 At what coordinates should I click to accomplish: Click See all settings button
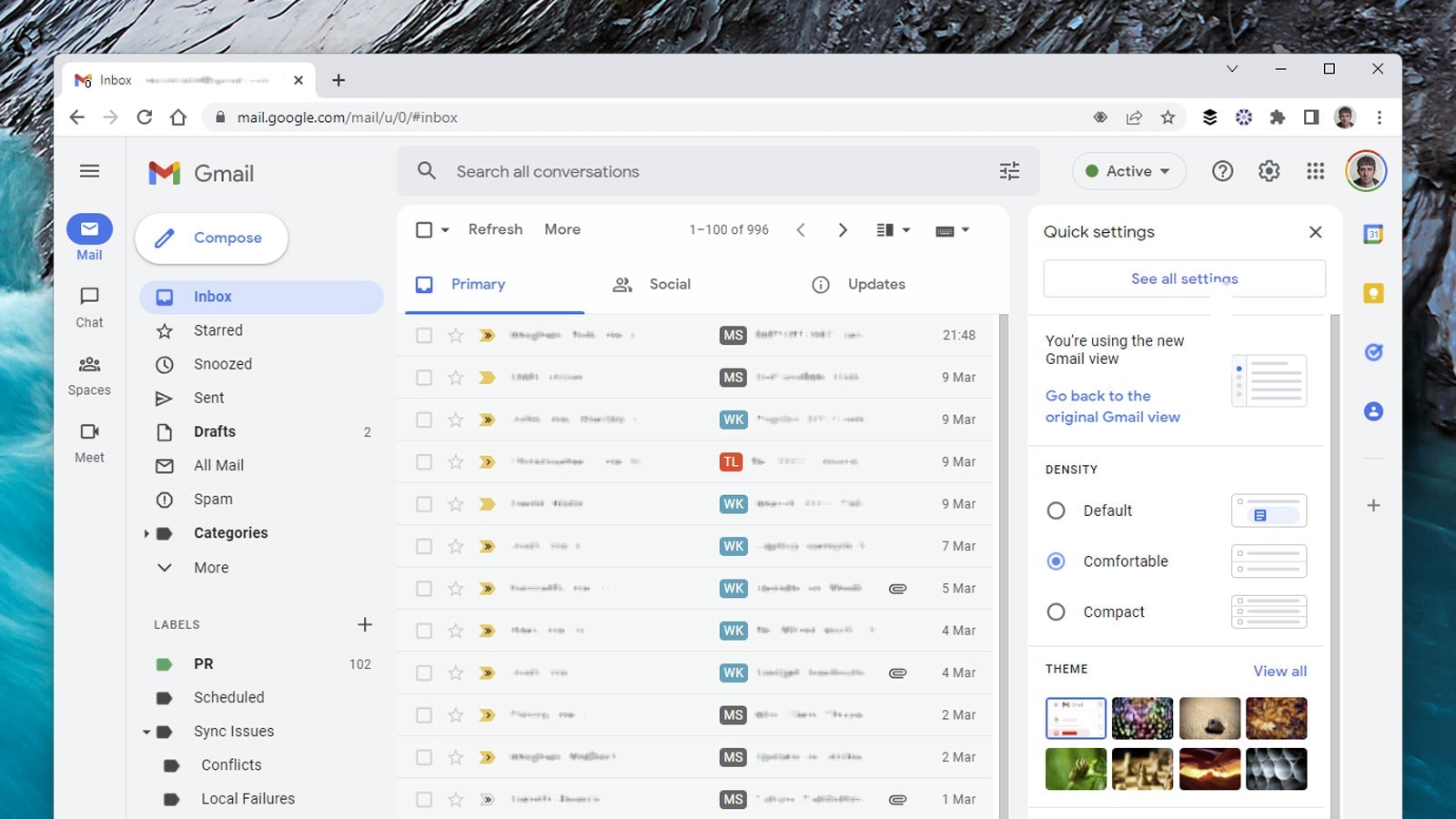[x=1184, y=278]
